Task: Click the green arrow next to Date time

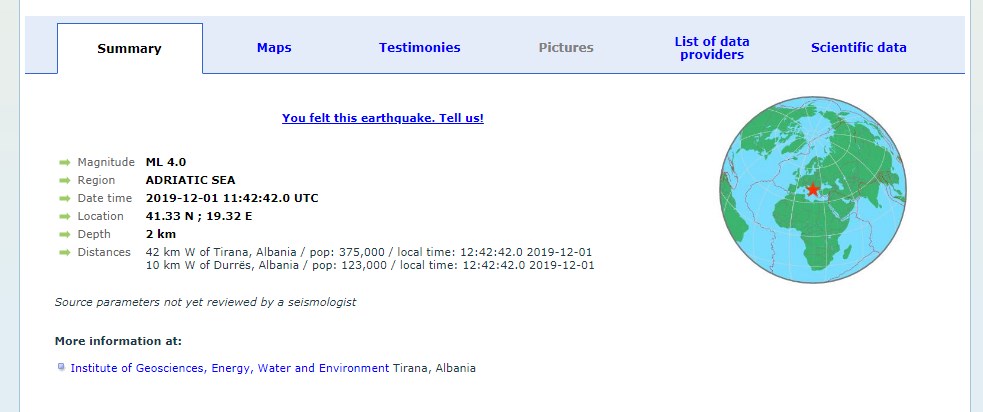Action: [65, 198]
